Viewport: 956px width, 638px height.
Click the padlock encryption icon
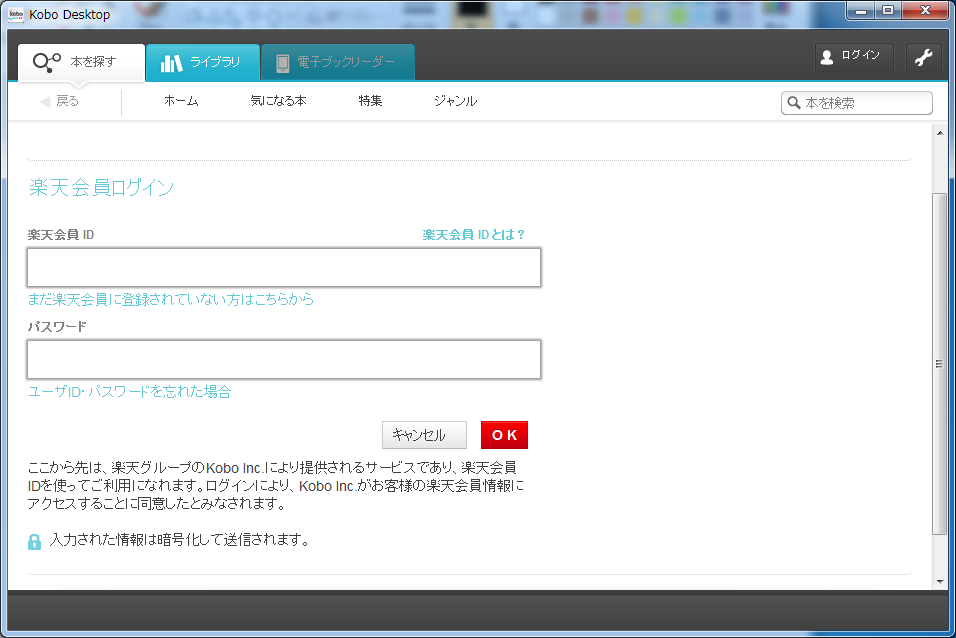(34, 542)
